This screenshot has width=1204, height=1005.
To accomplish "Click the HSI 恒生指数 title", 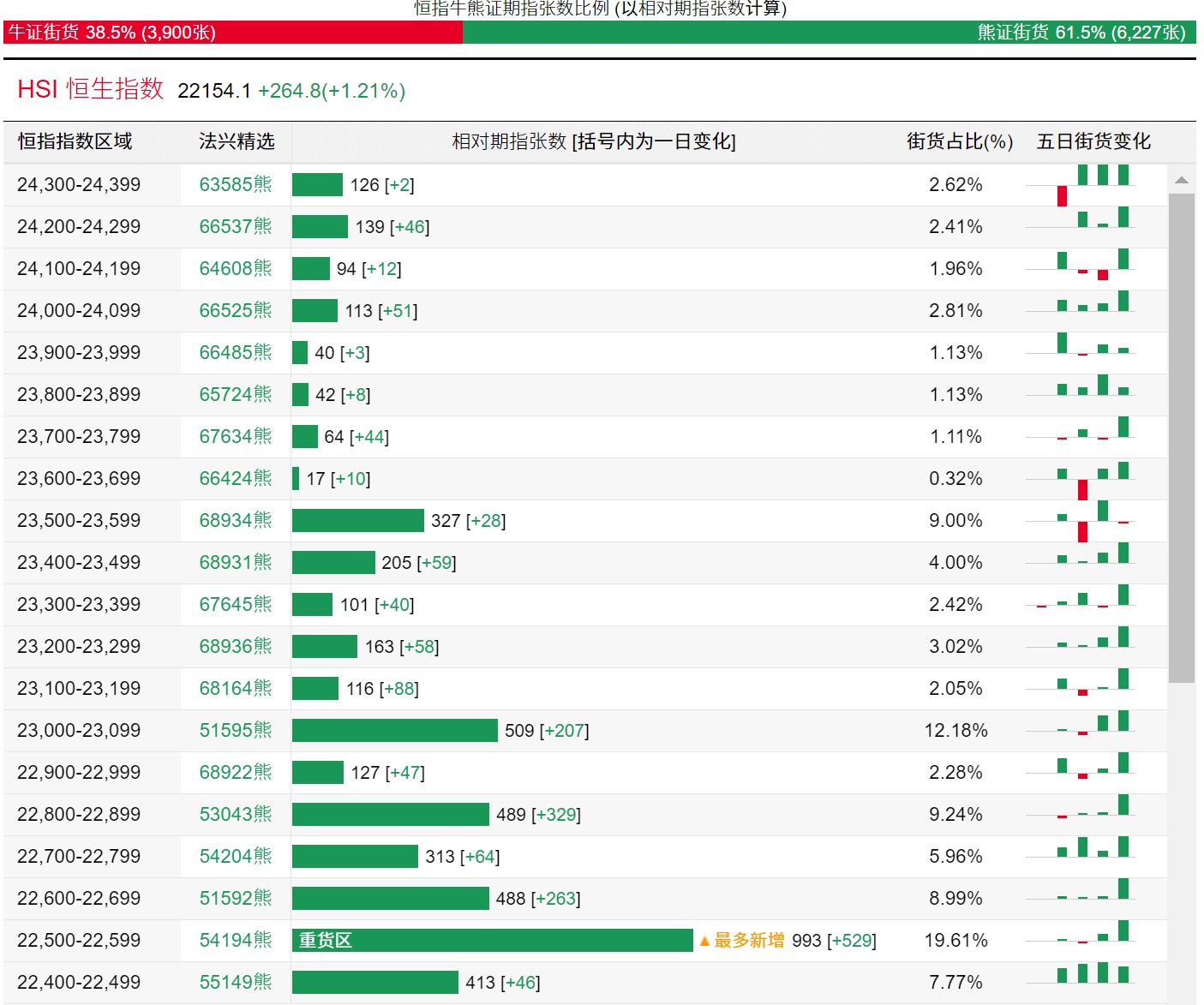I will pos(91,89).
